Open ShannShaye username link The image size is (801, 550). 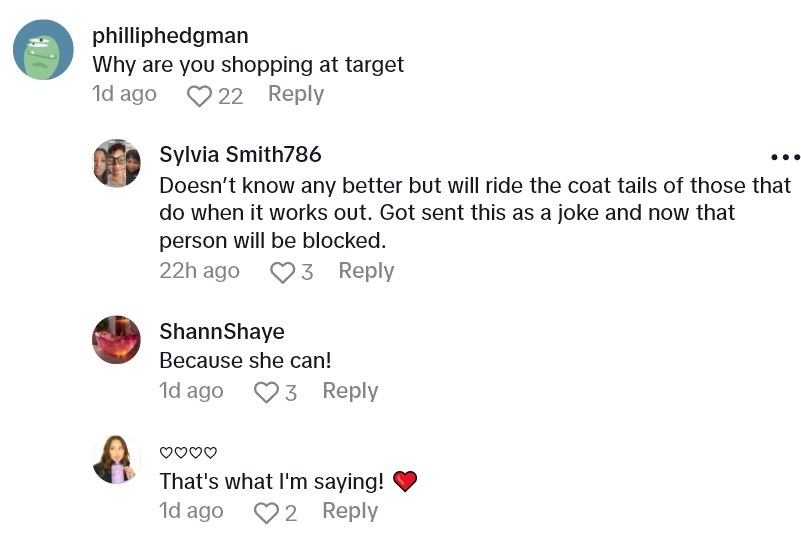pyautogui.click(x=221, y=331)
